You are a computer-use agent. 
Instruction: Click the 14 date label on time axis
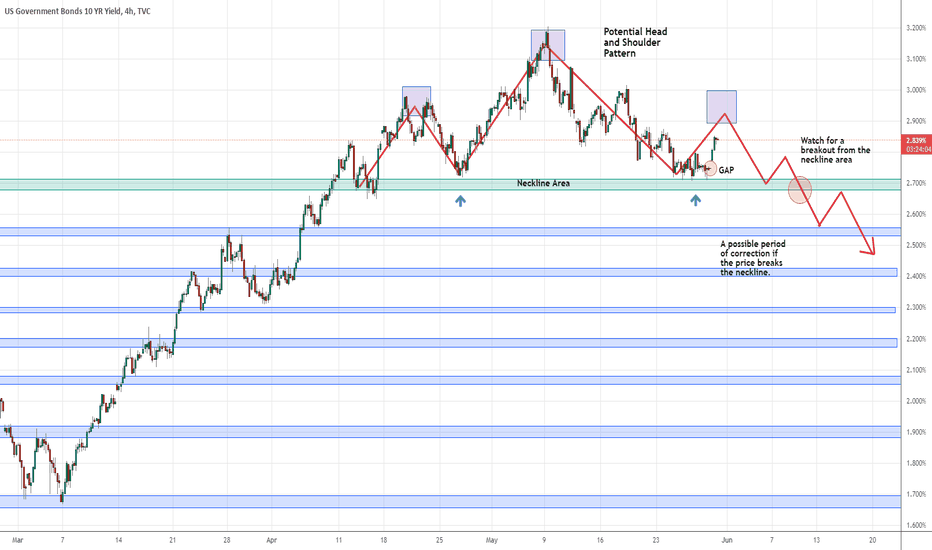point(118,540)
